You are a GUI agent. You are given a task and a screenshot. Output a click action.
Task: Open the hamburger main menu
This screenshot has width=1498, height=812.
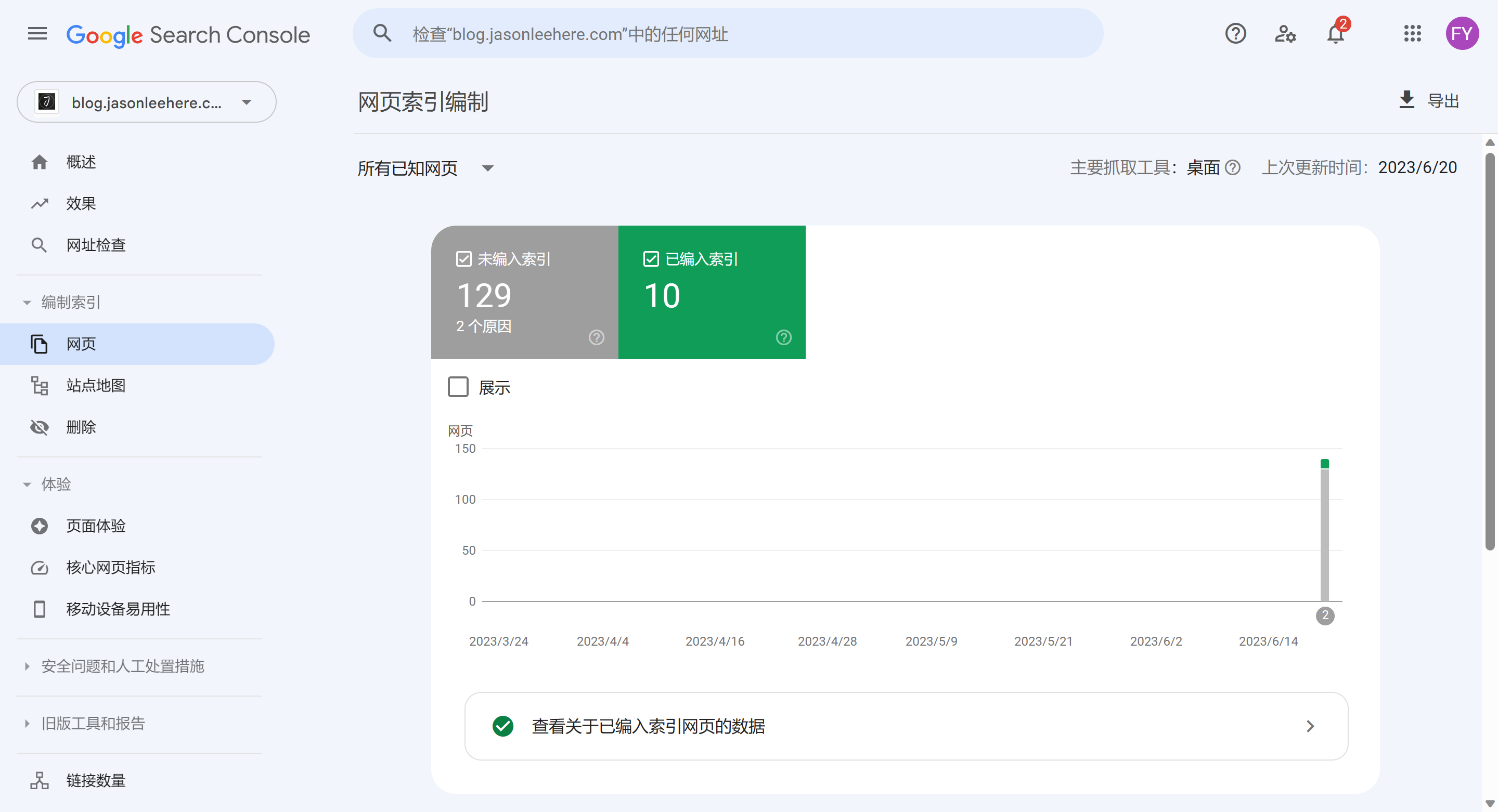coord(37,34)
